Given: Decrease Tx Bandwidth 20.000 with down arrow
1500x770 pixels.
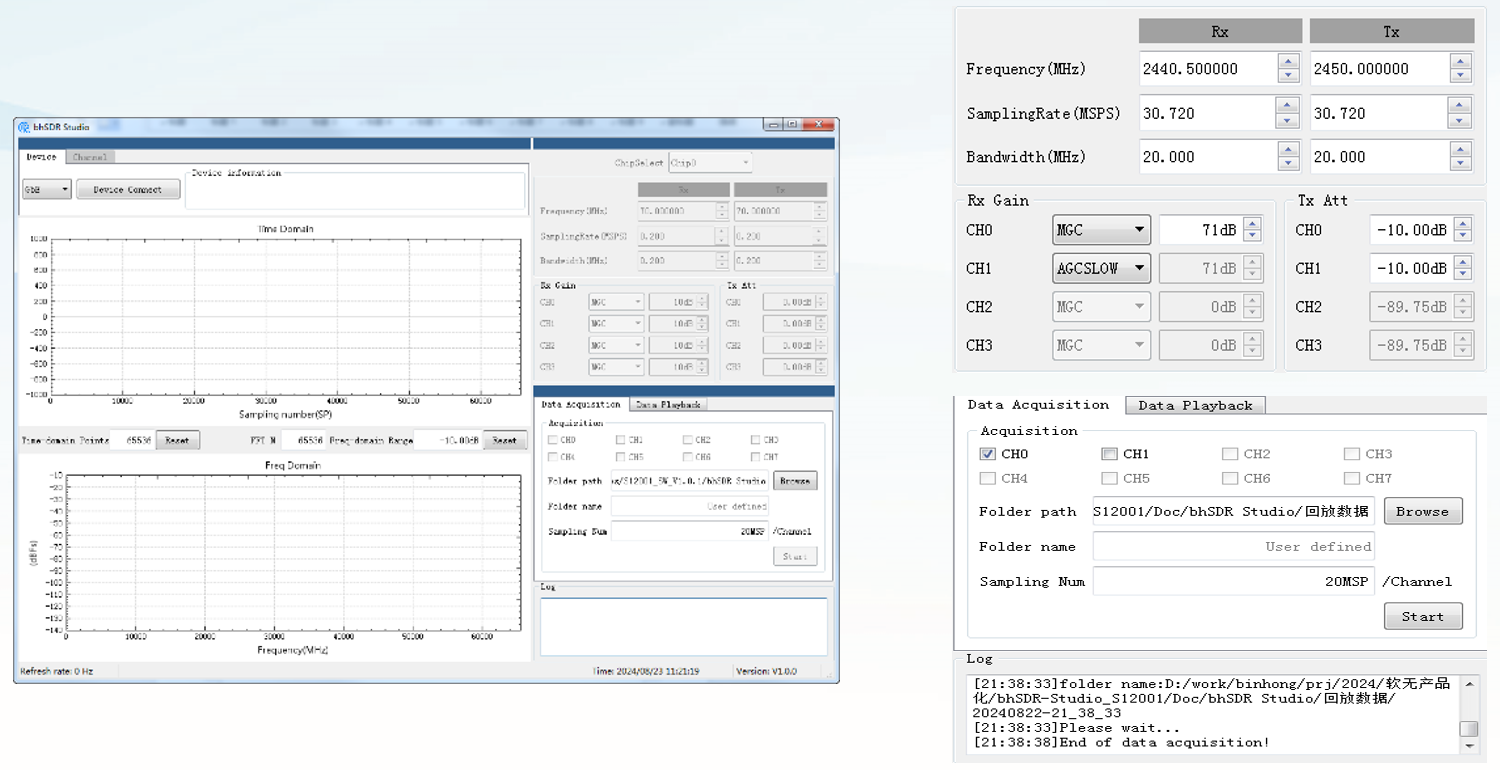Looking at the screenshot, I should 1461,164.
